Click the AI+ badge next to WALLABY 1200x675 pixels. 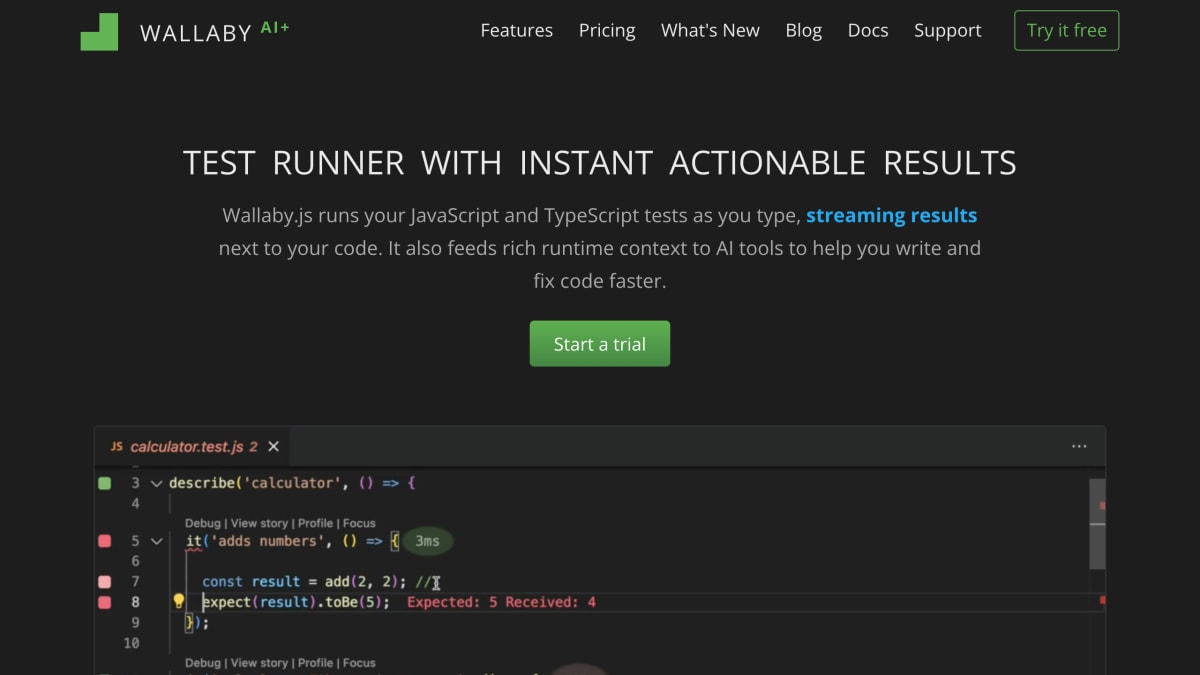pos(275,27)
